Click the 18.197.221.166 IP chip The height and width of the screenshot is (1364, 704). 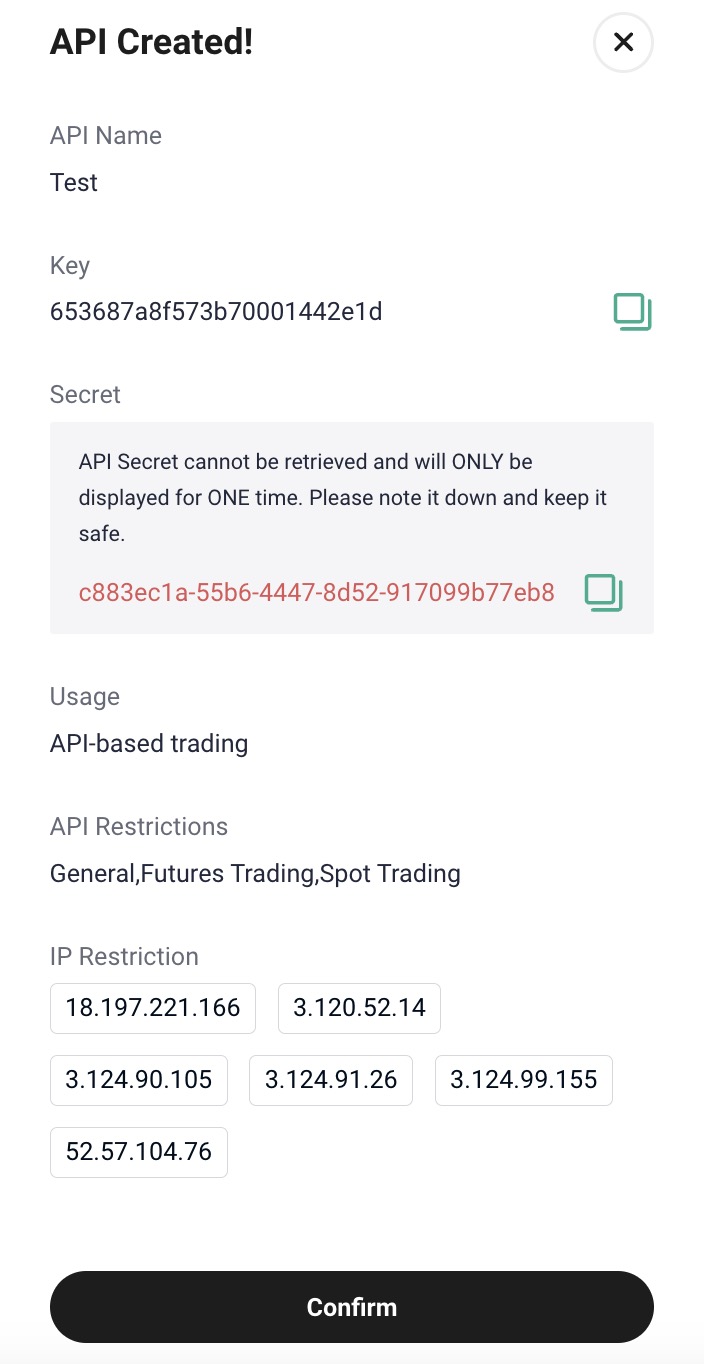[153, 1008]
